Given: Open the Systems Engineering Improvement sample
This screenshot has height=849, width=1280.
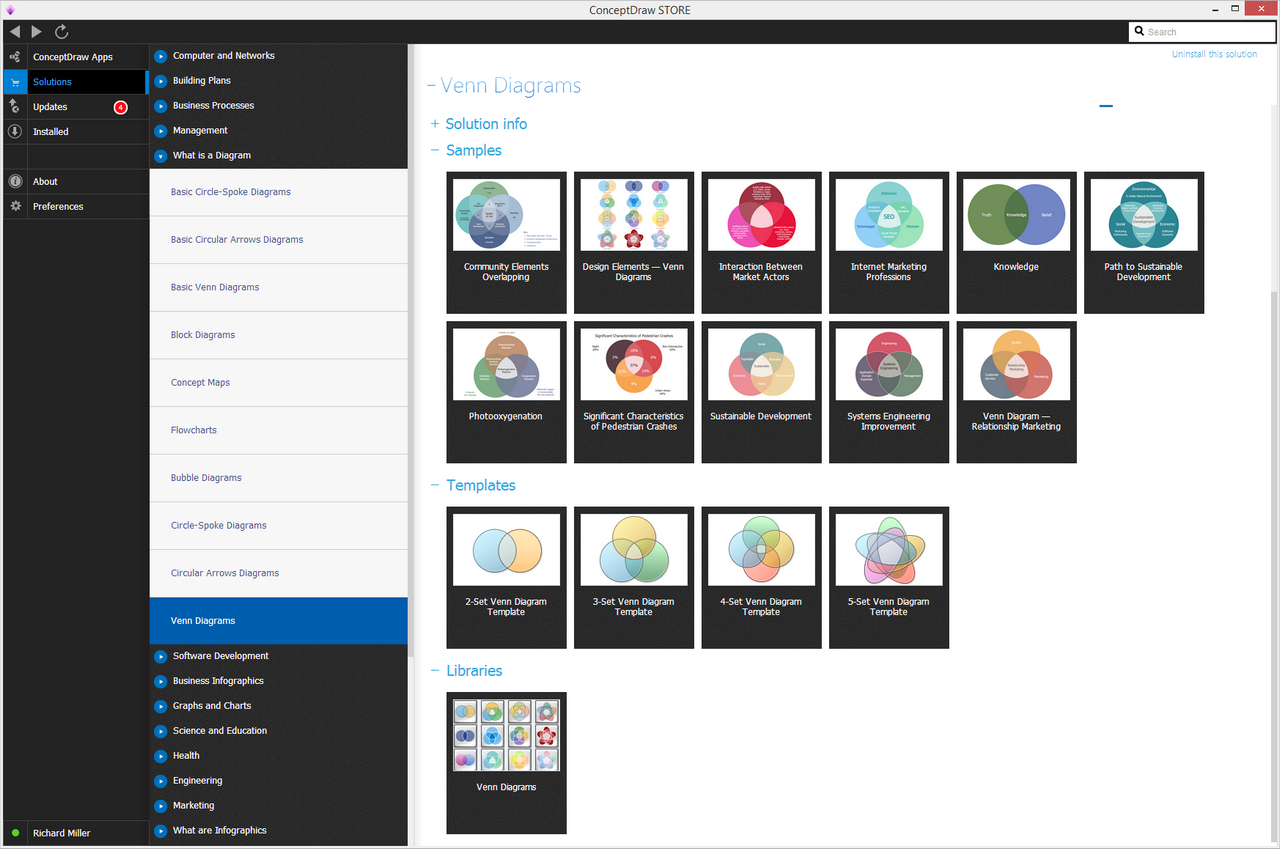Looking at the screenshot, I should click(889, 392).
